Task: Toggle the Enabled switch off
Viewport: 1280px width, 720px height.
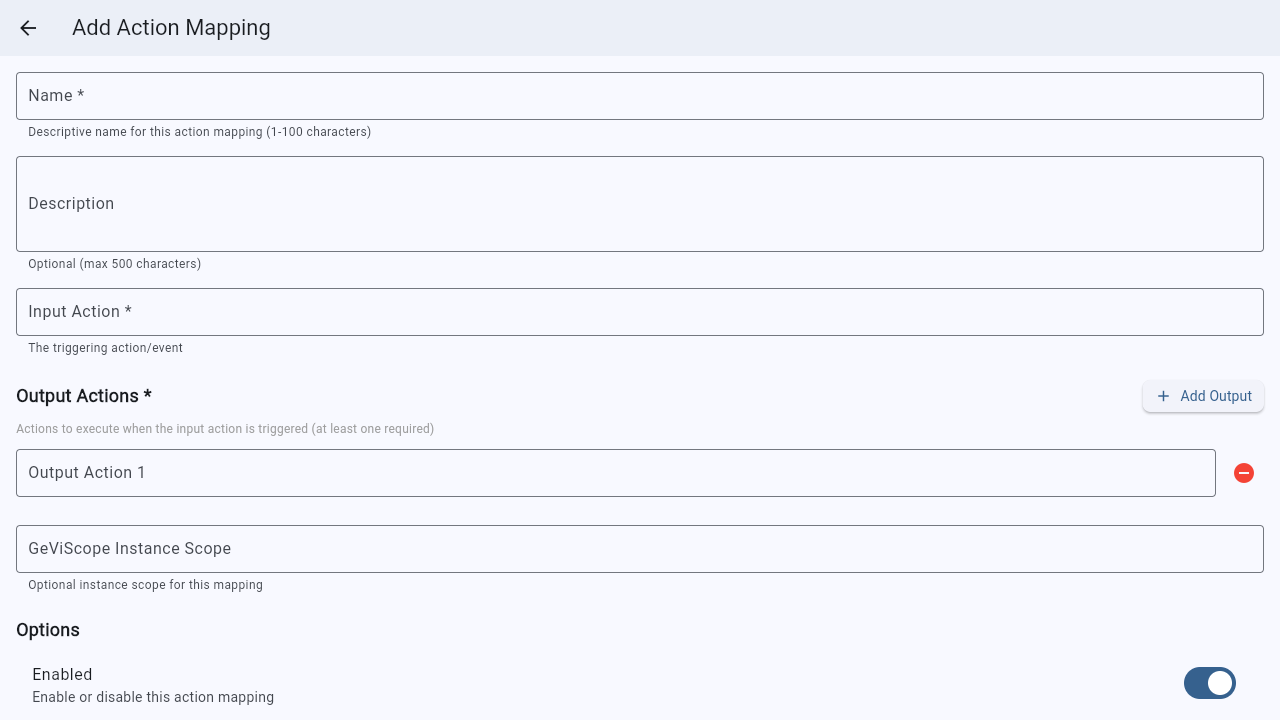Action: pyautogui.click(x=1209, y=683)
